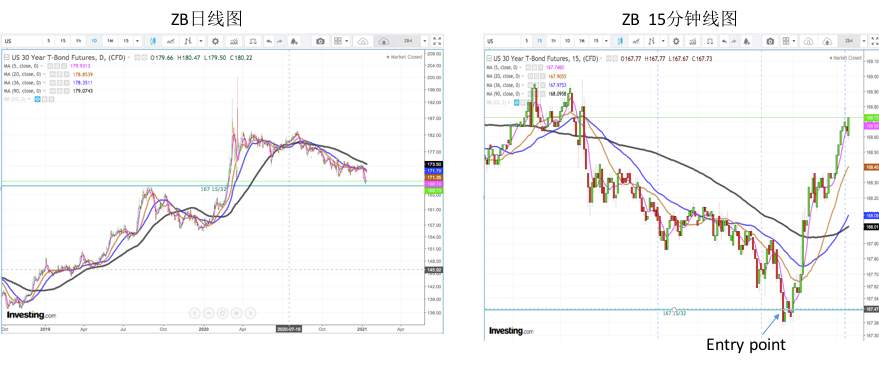
Task: Toggle visibility of MA (5, close, 0) daily
Action: (49, 66)
